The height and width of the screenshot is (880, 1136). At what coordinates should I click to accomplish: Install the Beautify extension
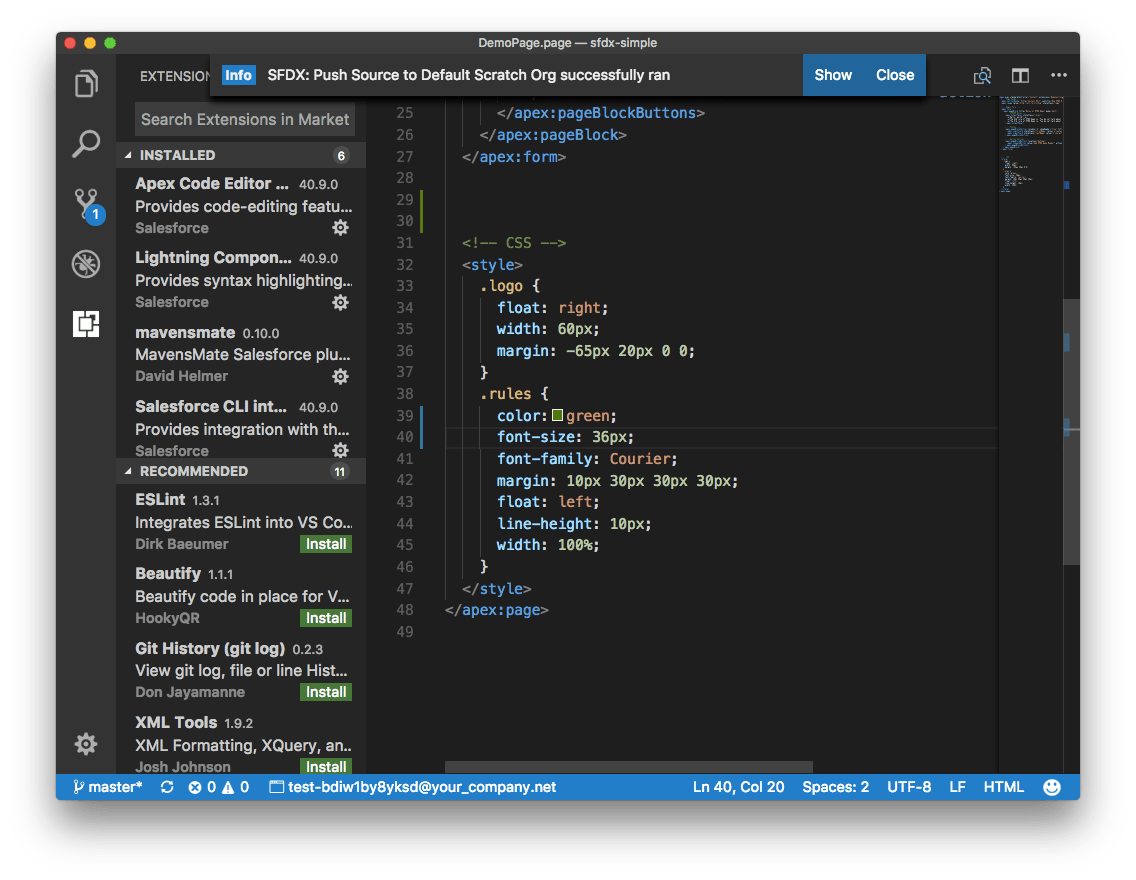326,618
